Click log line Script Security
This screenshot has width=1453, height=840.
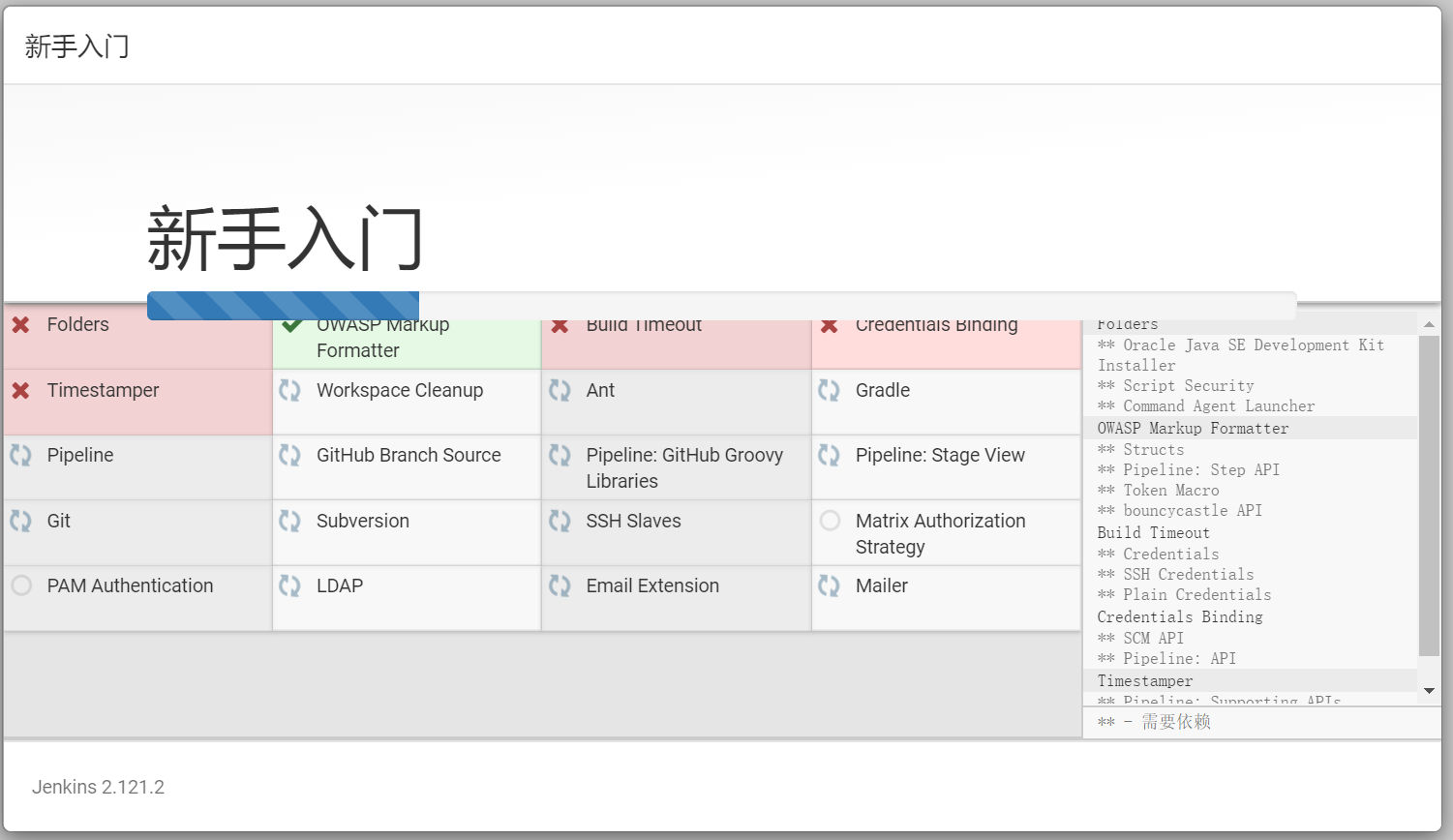[1175, 386]
